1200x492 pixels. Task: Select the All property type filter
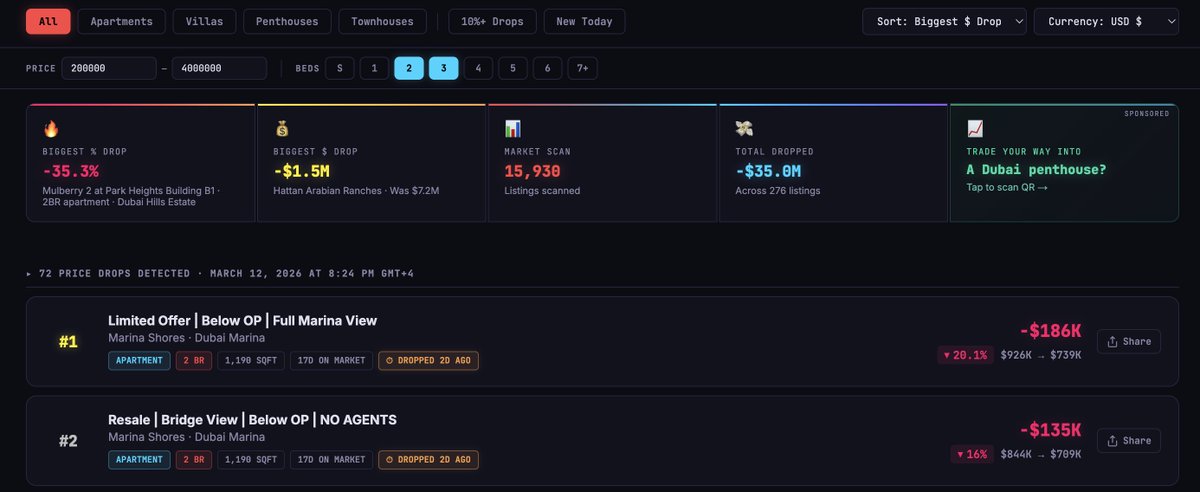[x=48, y=21]
